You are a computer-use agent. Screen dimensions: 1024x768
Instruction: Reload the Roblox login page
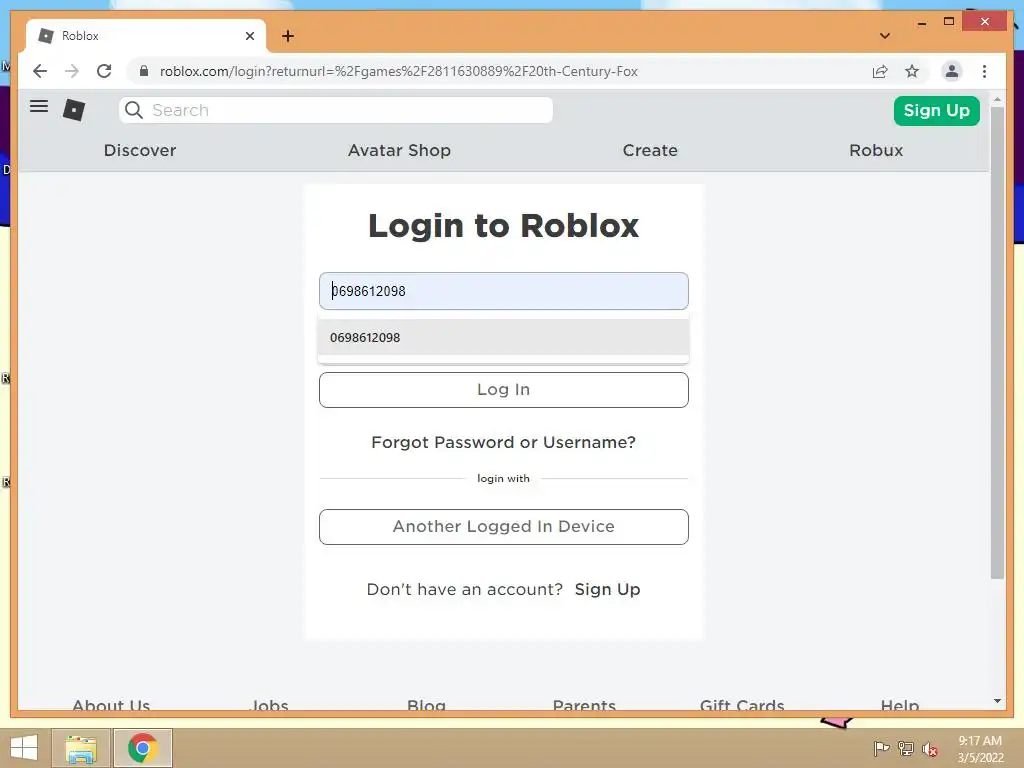[x=104, y=71]
